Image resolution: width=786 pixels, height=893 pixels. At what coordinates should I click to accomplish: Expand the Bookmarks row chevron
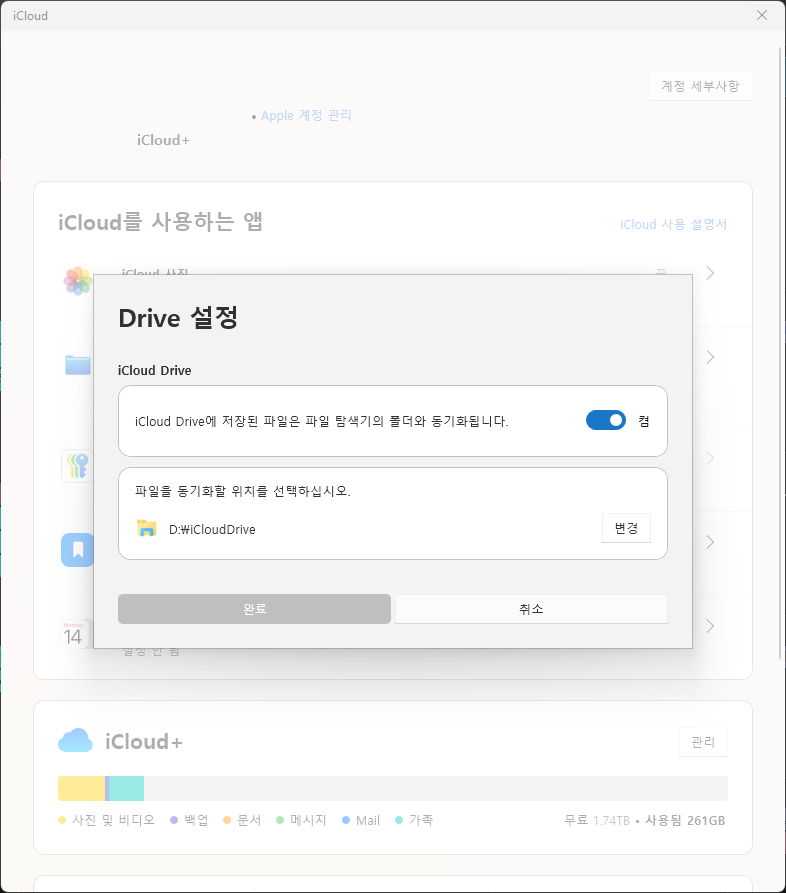[x=710, y=542]
